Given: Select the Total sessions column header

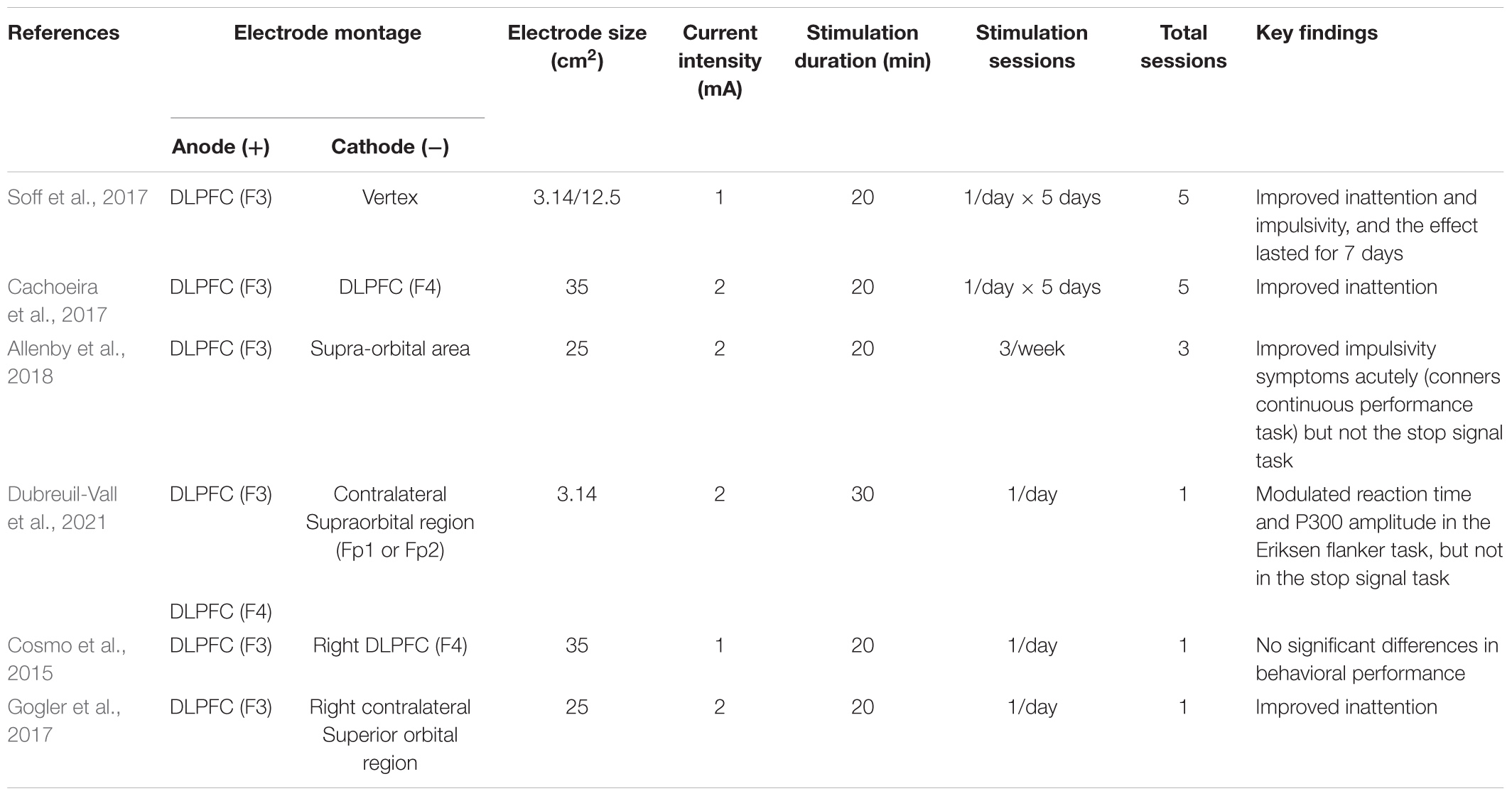Looking at the screenshot, I should click(x=1183, y=46).
